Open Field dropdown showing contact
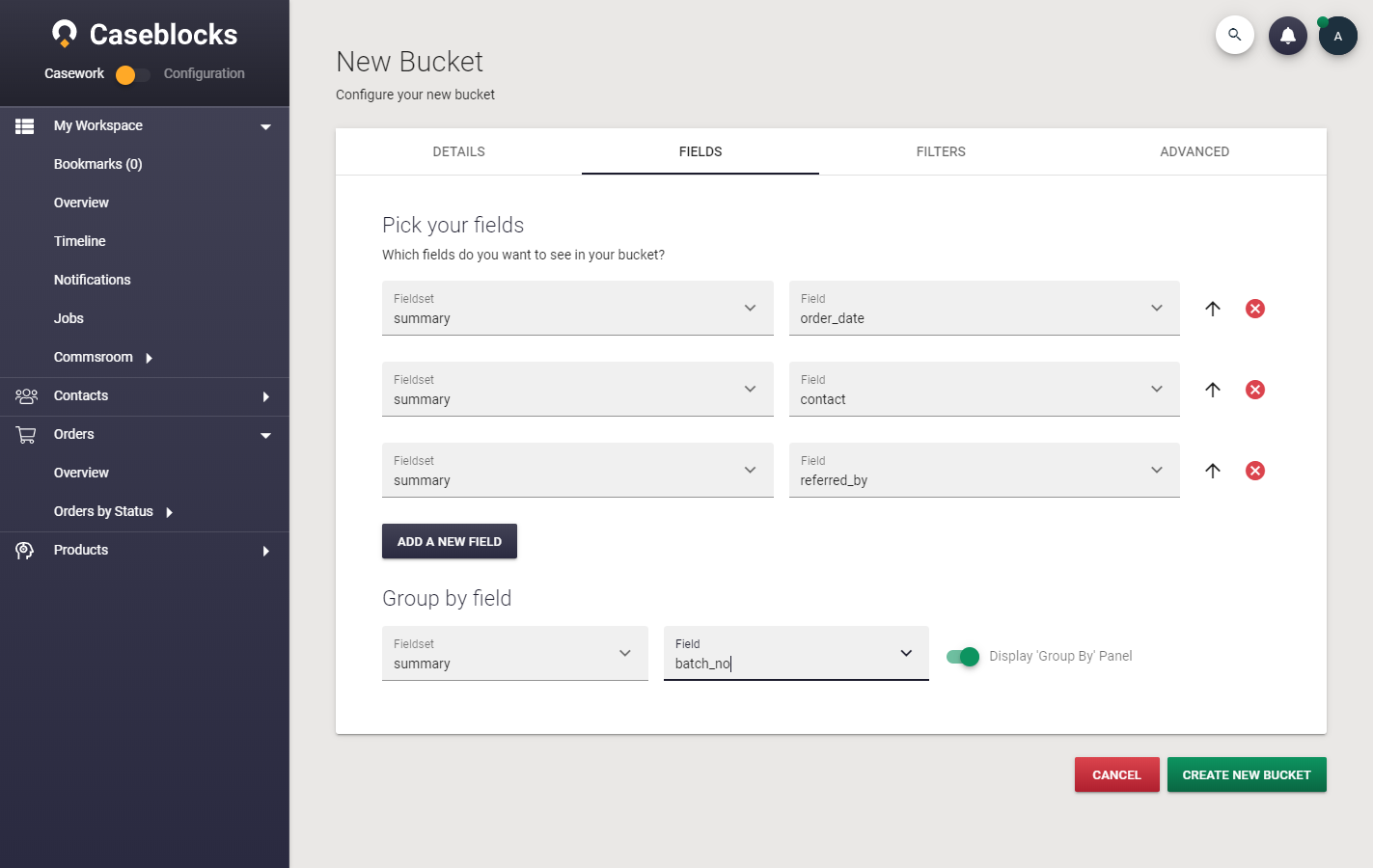Image resolution: width=1373 pixels, height=868 pixels. click(x=984, y=390)
